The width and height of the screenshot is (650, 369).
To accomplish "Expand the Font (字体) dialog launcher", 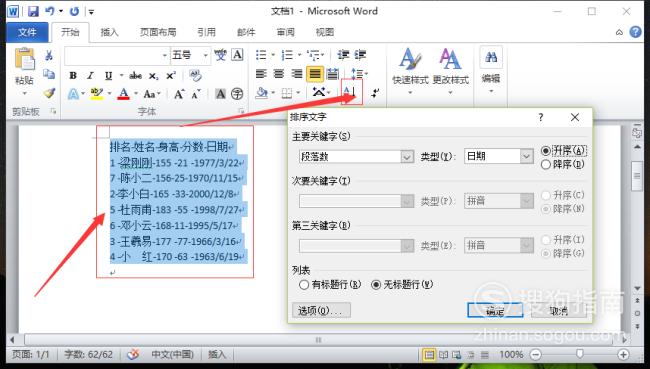I will (x=241, y=111).
